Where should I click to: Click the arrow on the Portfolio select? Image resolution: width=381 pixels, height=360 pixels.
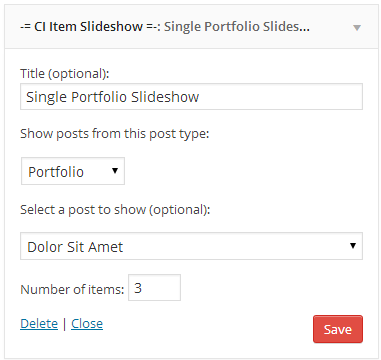(x=115, y=171)
